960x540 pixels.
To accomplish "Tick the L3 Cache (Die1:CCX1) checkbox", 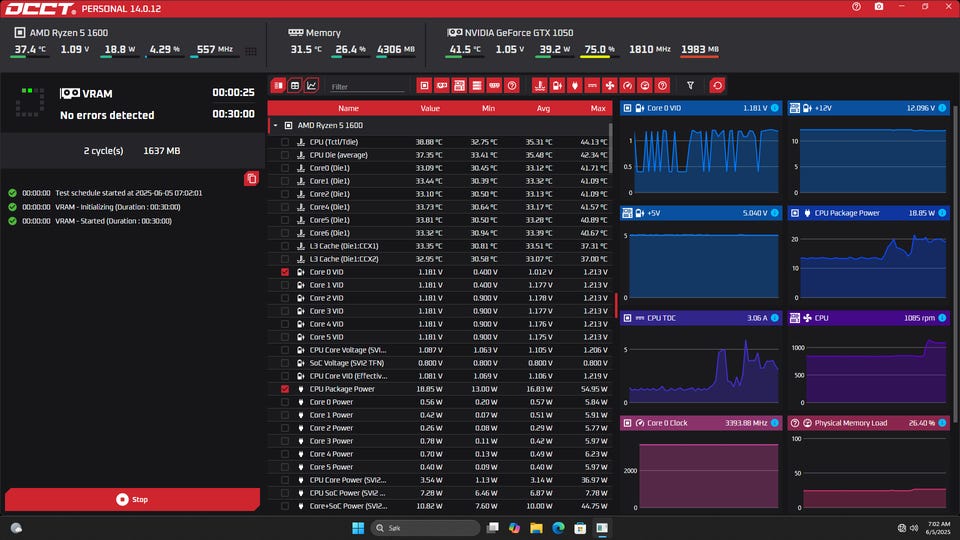I will coord(285,246).
